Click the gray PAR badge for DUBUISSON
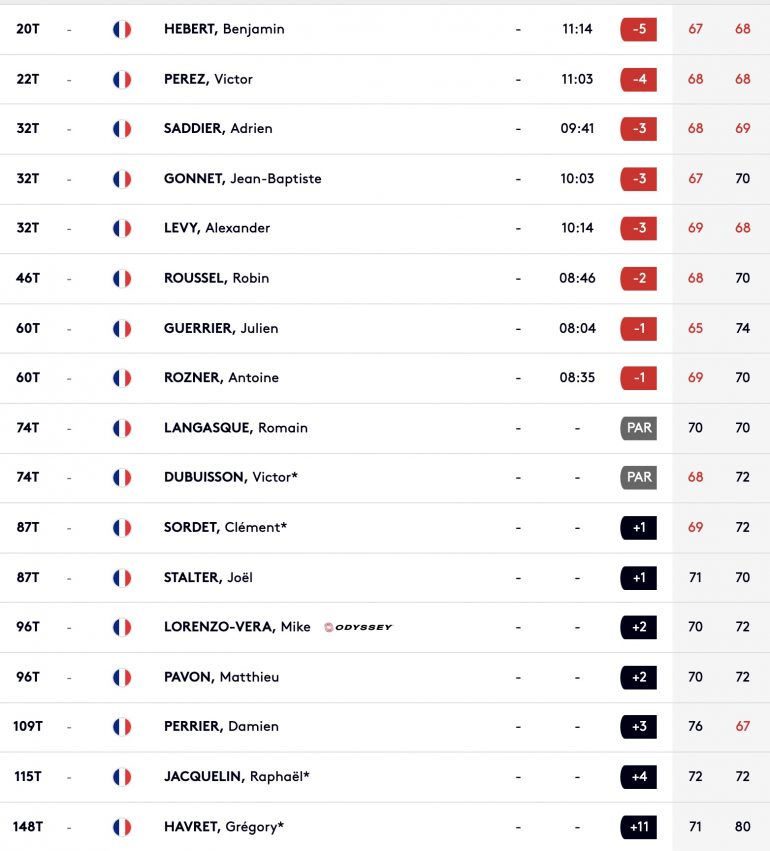This screenshot has width=770, height=851. (639, 477)
